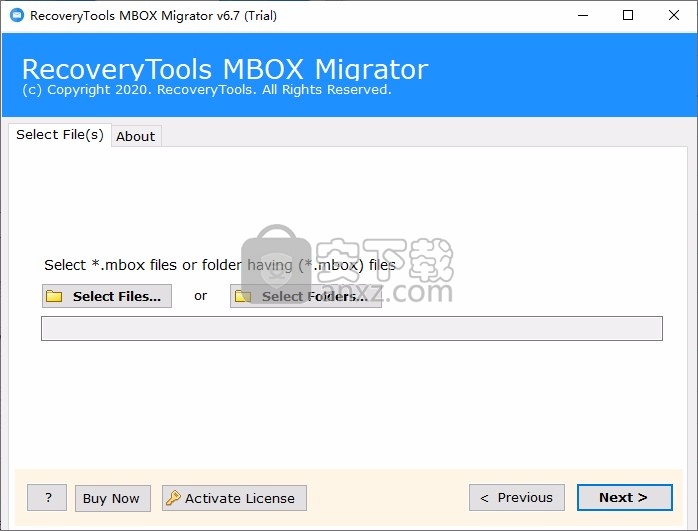Switch to the About tab

(136, 136)
